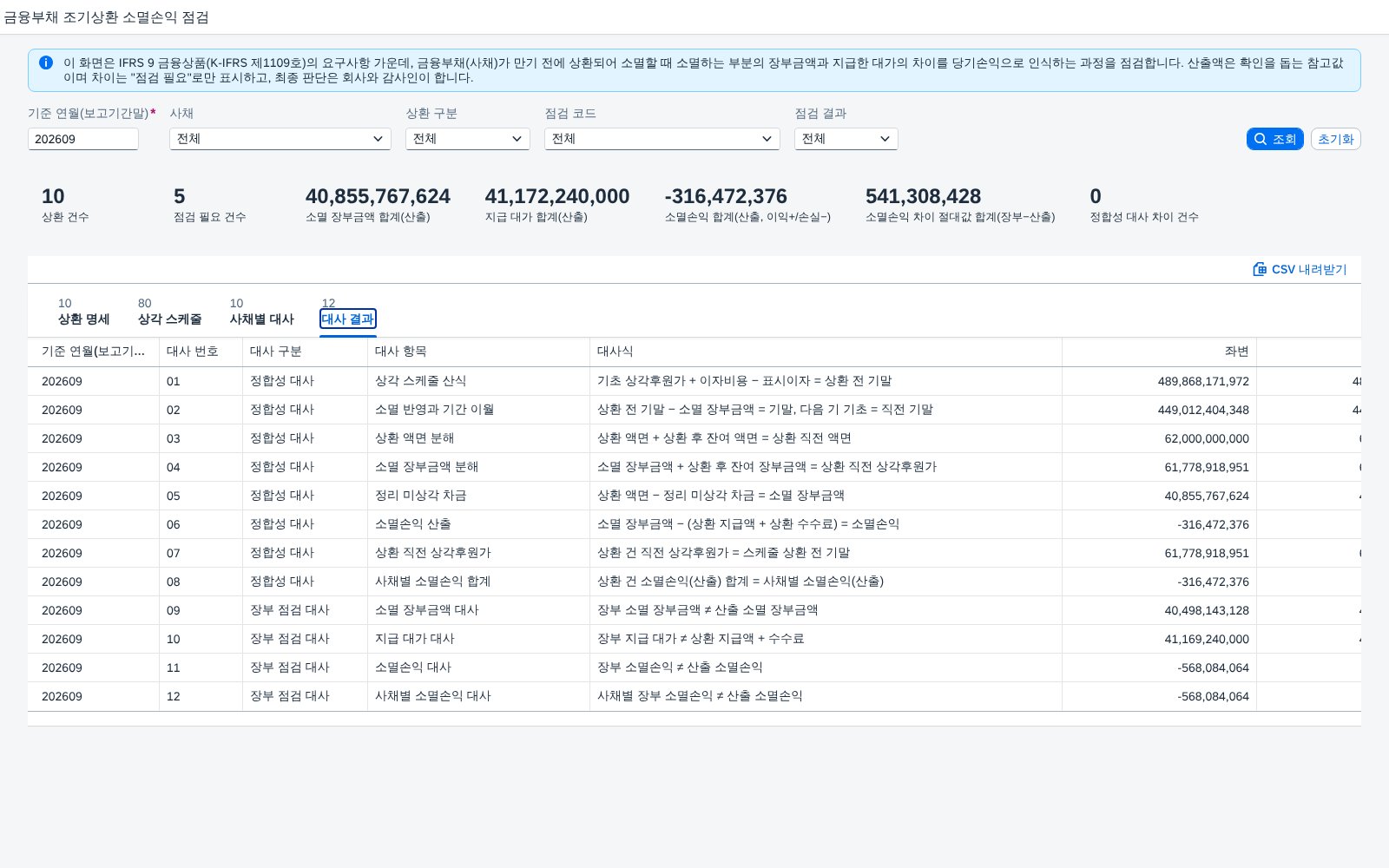Click the 점검 필요 건수 KPI value 5

(180, 196)
